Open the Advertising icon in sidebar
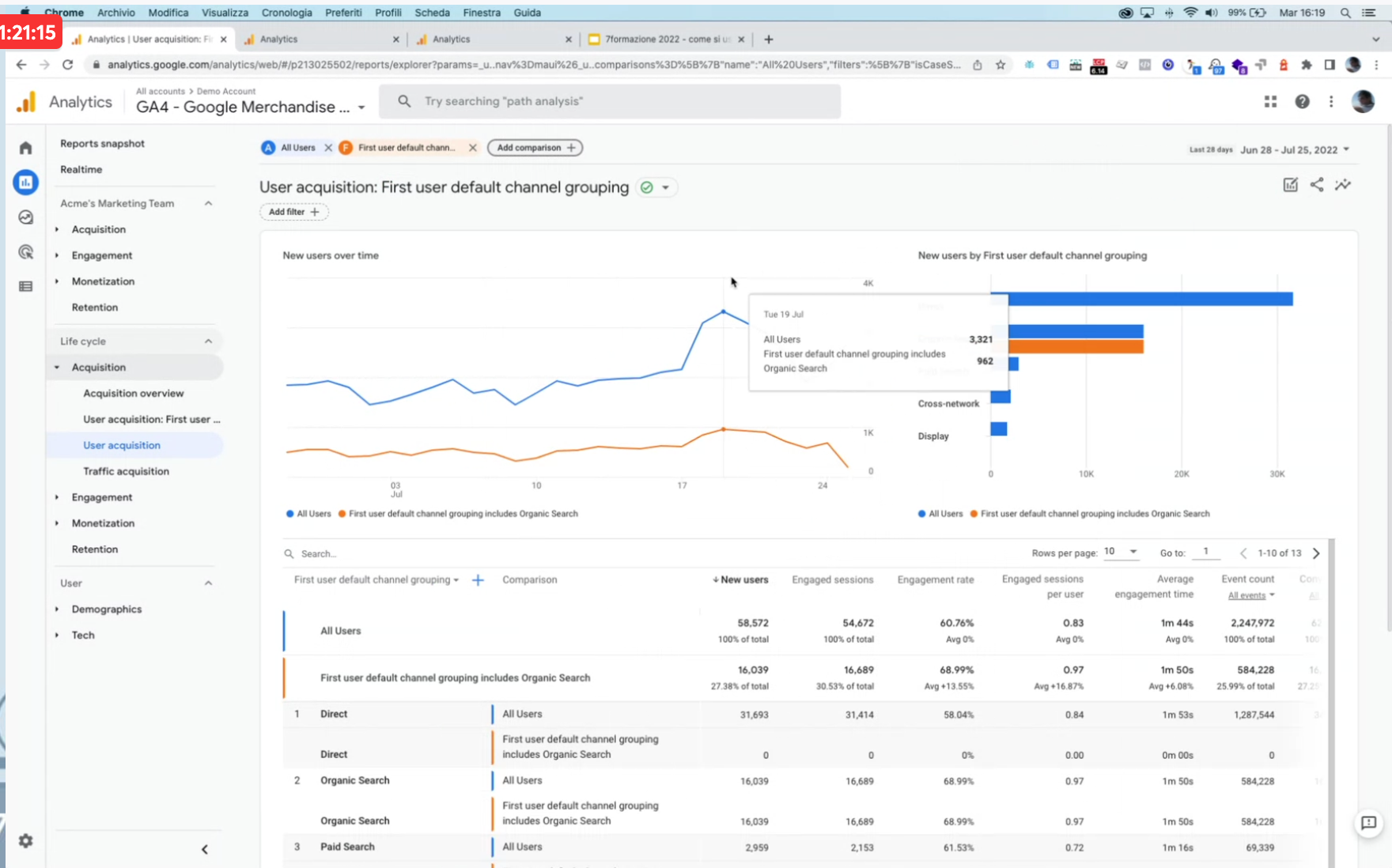 pos(25,252)
